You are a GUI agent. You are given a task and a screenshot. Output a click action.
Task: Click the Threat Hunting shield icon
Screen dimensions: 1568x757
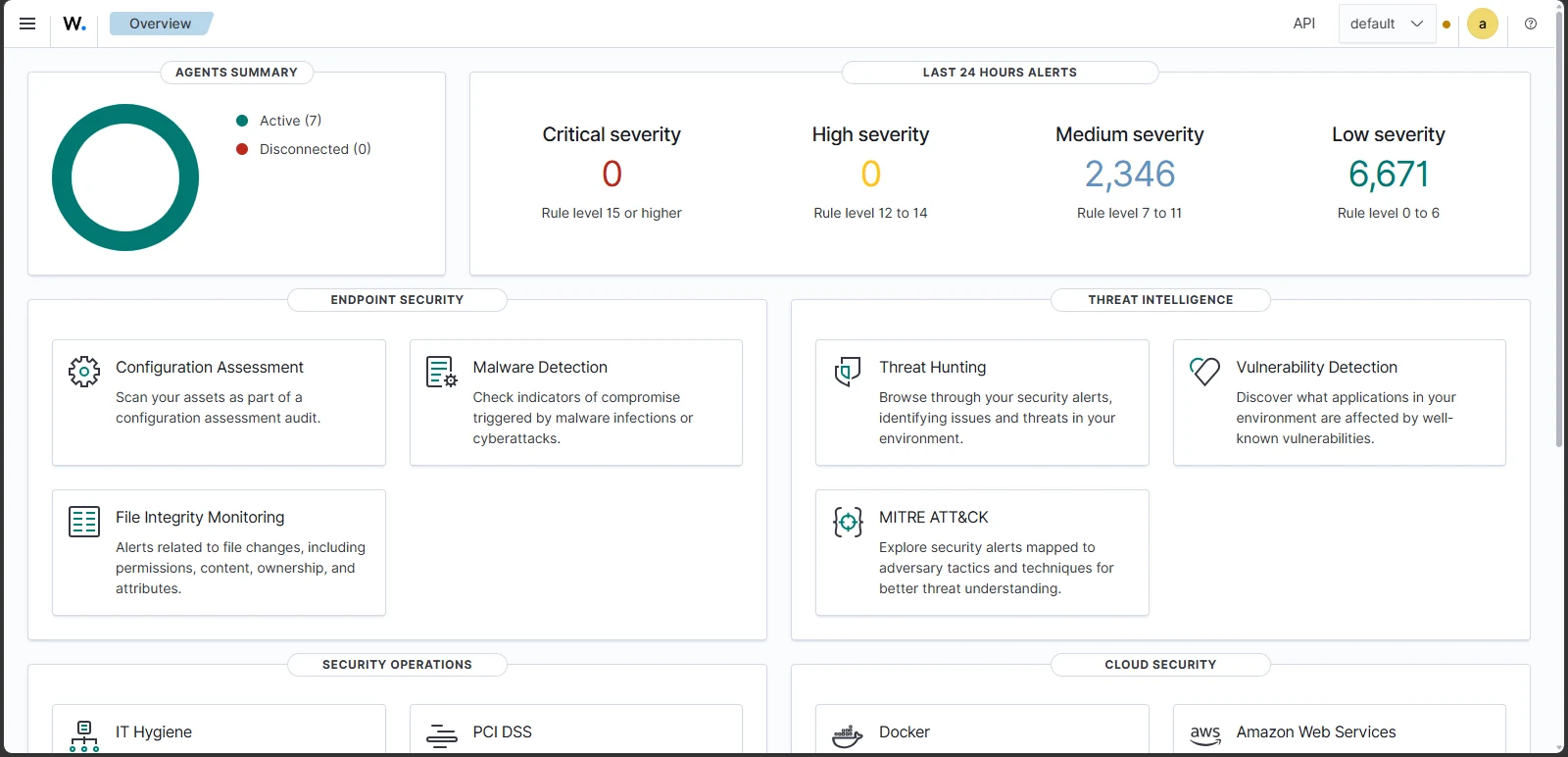pos(848,372)
